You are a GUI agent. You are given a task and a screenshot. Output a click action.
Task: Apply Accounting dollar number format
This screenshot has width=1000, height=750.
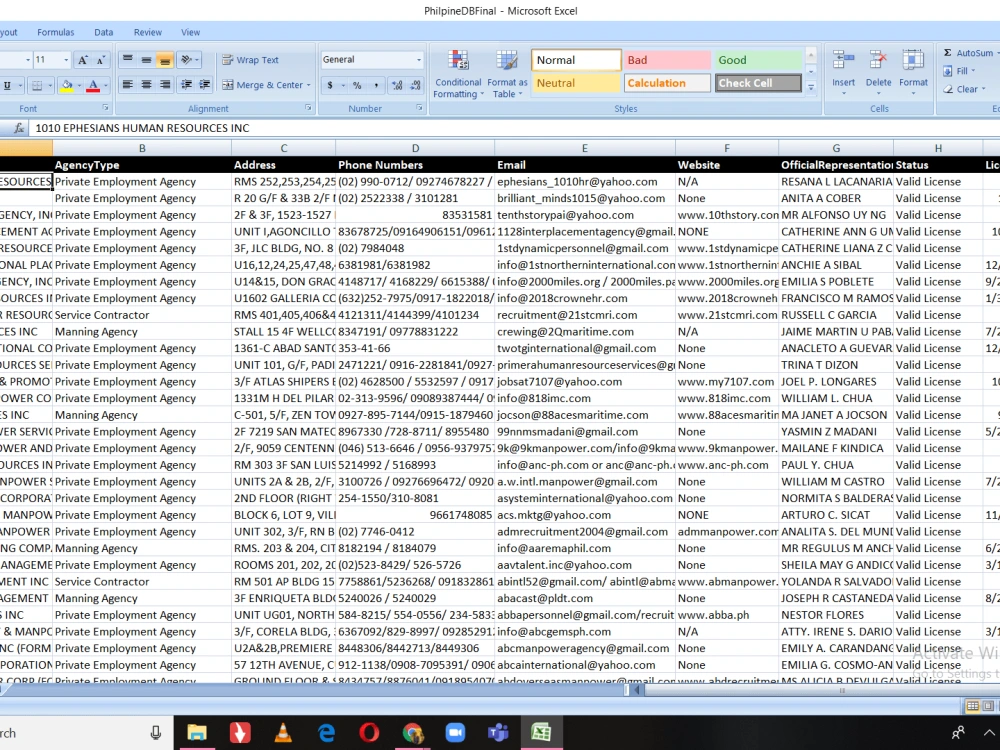click(x=330, y=85)
